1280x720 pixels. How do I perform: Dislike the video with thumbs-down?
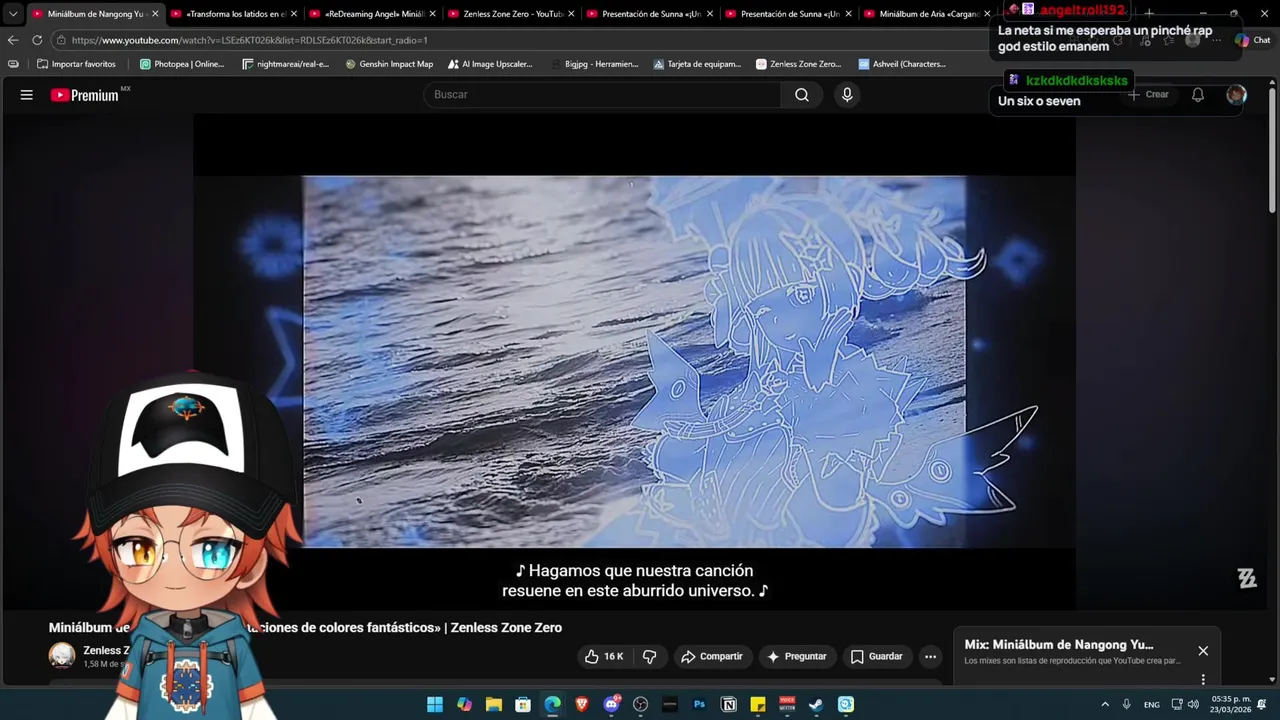coord(649,657)
